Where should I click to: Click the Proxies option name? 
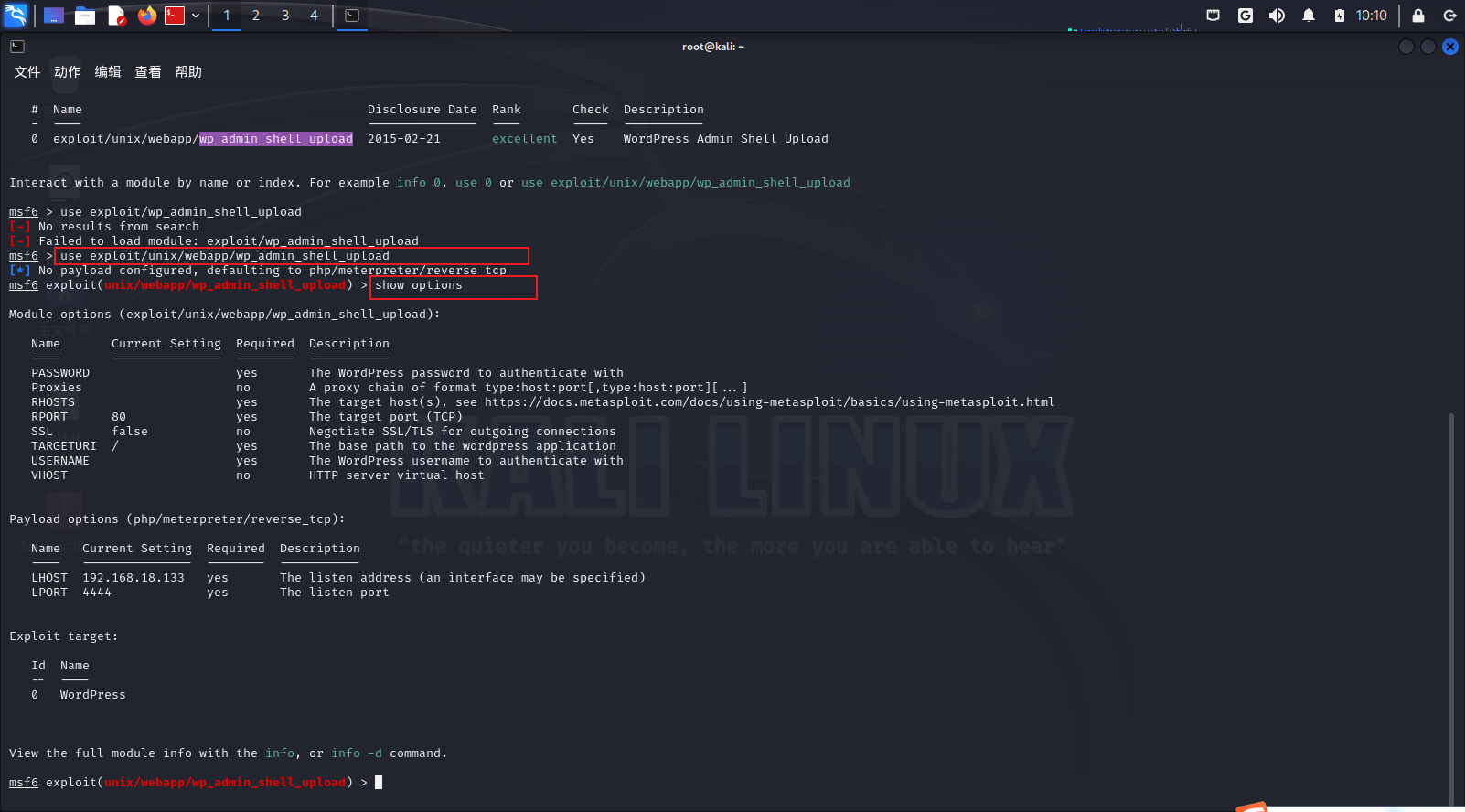click(x=57, y=388)
